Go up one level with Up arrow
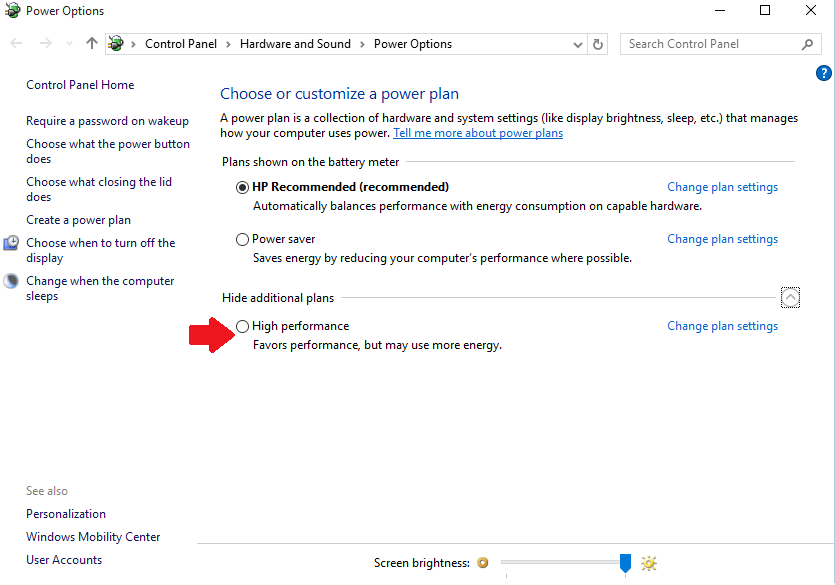 click(x=92, y=44)
